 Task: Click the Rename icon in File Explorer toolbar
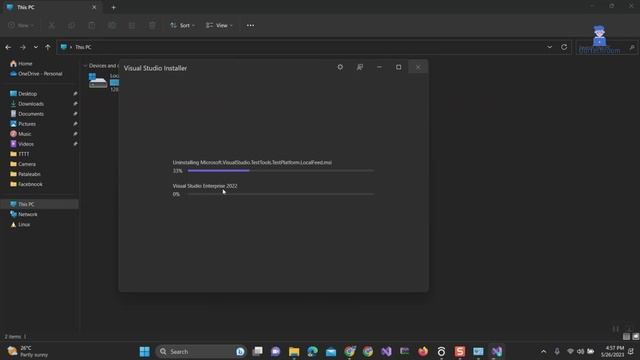tap(112, 25)
